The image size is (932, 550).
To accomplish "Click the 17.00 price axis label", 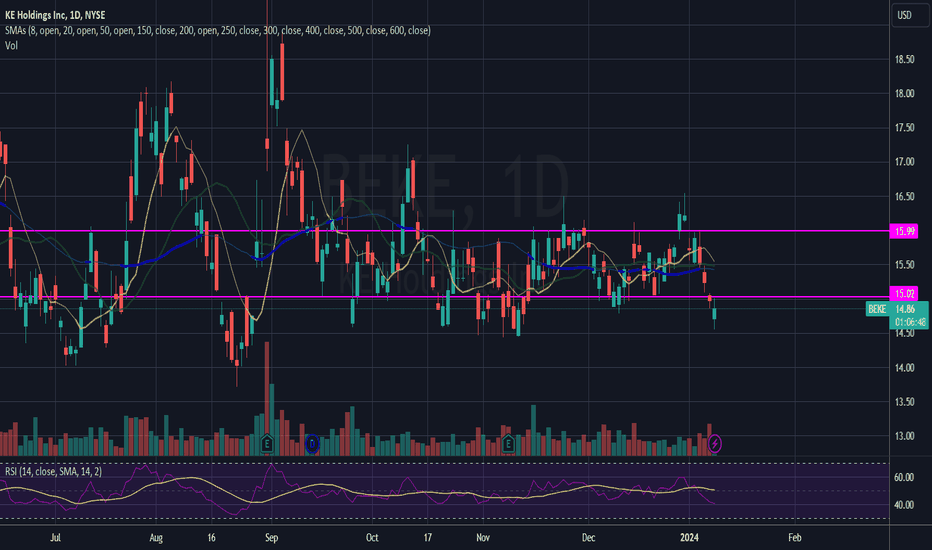I will click(x=904, y=162).
